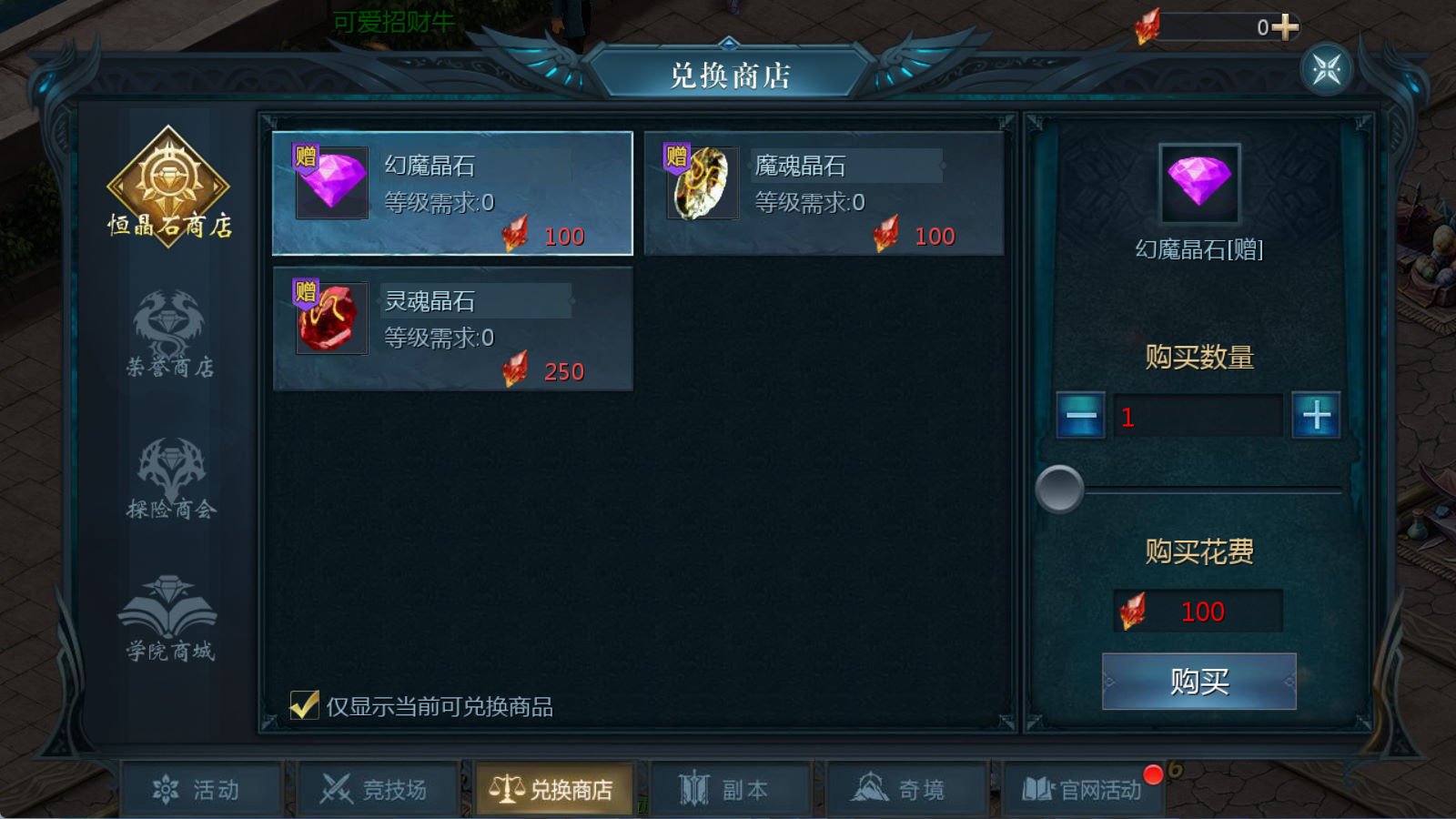Open 官网活动 with red notification dot
This screenshot has height=819, width=1456.
pyautogui.click(x=1082, y=789)
